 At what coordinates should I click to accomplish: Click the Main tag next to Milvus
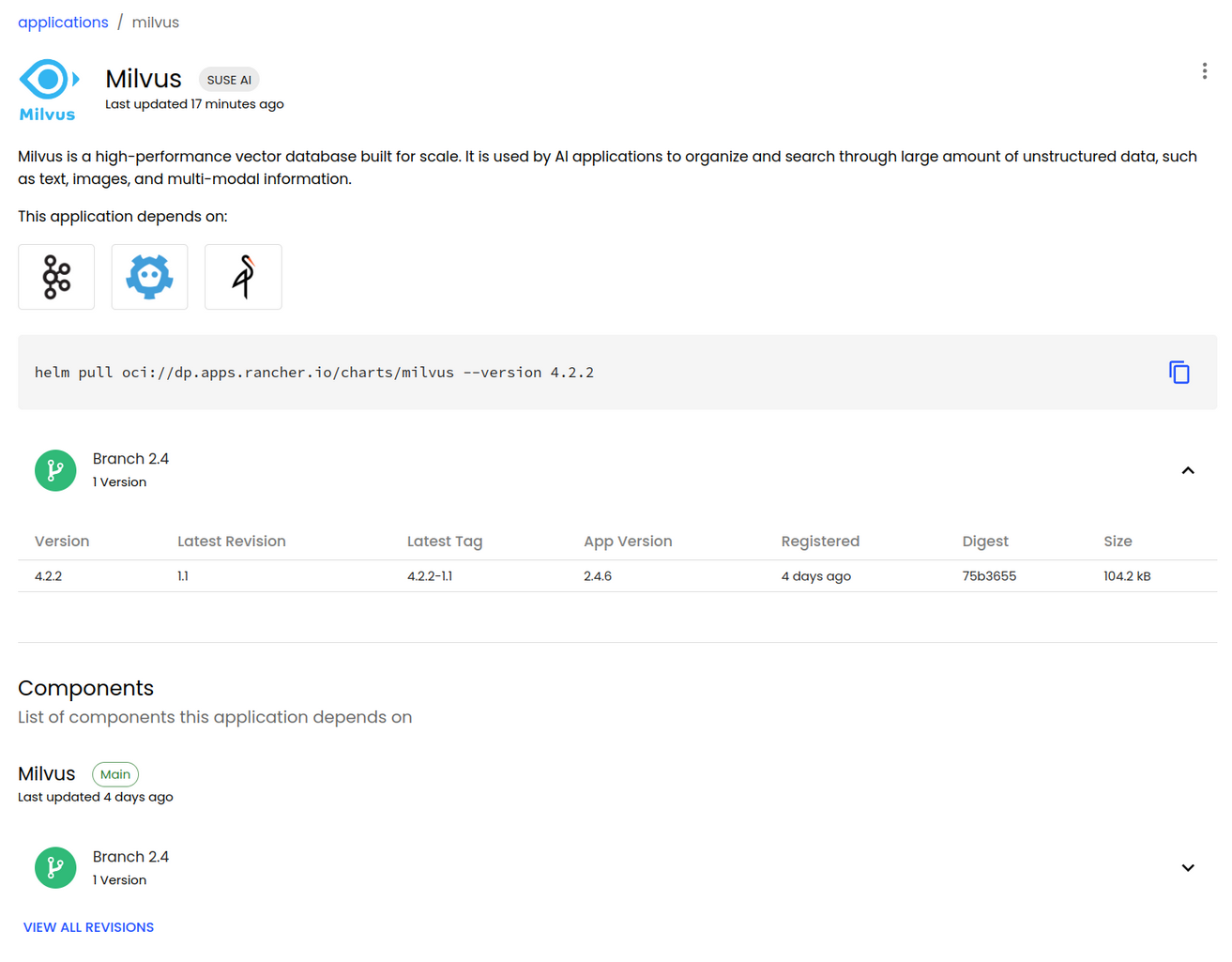point(115,774)
